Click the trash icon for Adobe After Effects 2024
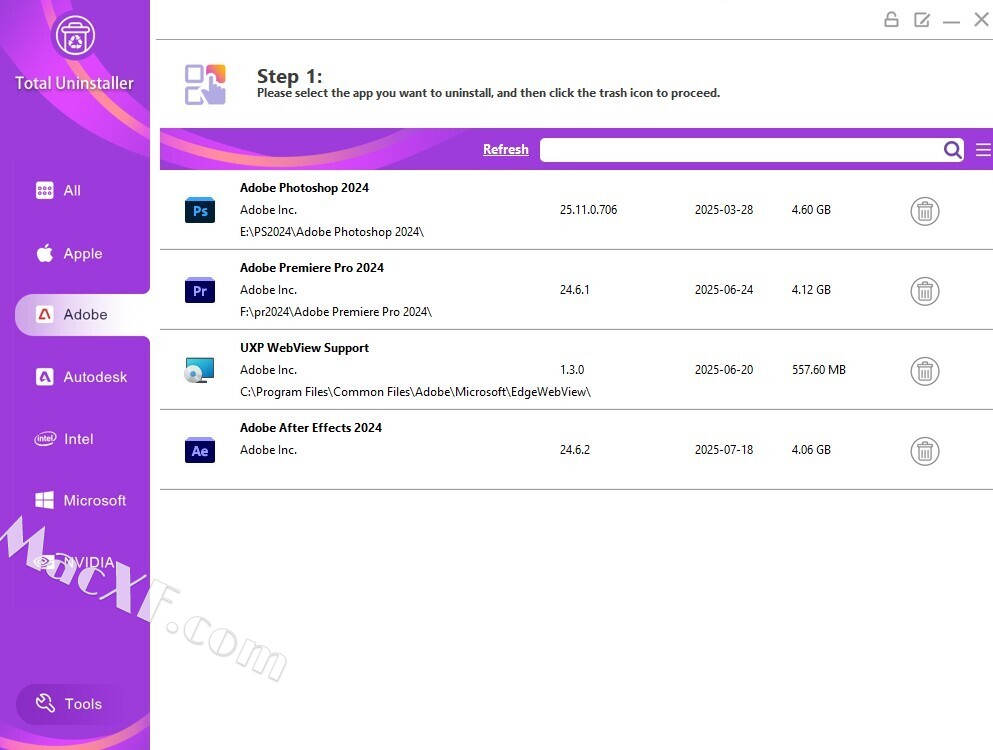This screenshot has width=993, height=750. click(925, 451)
